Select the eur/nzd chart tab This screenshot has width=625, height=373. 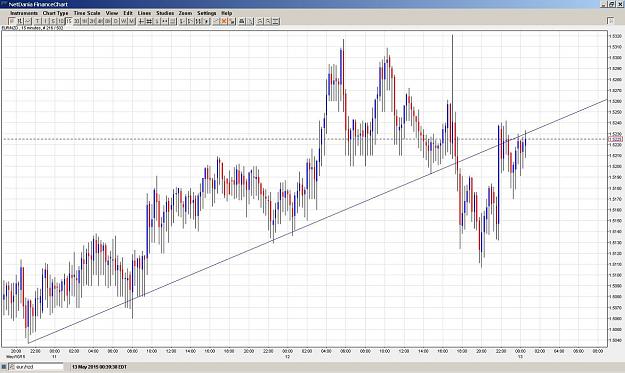[36, 367]
